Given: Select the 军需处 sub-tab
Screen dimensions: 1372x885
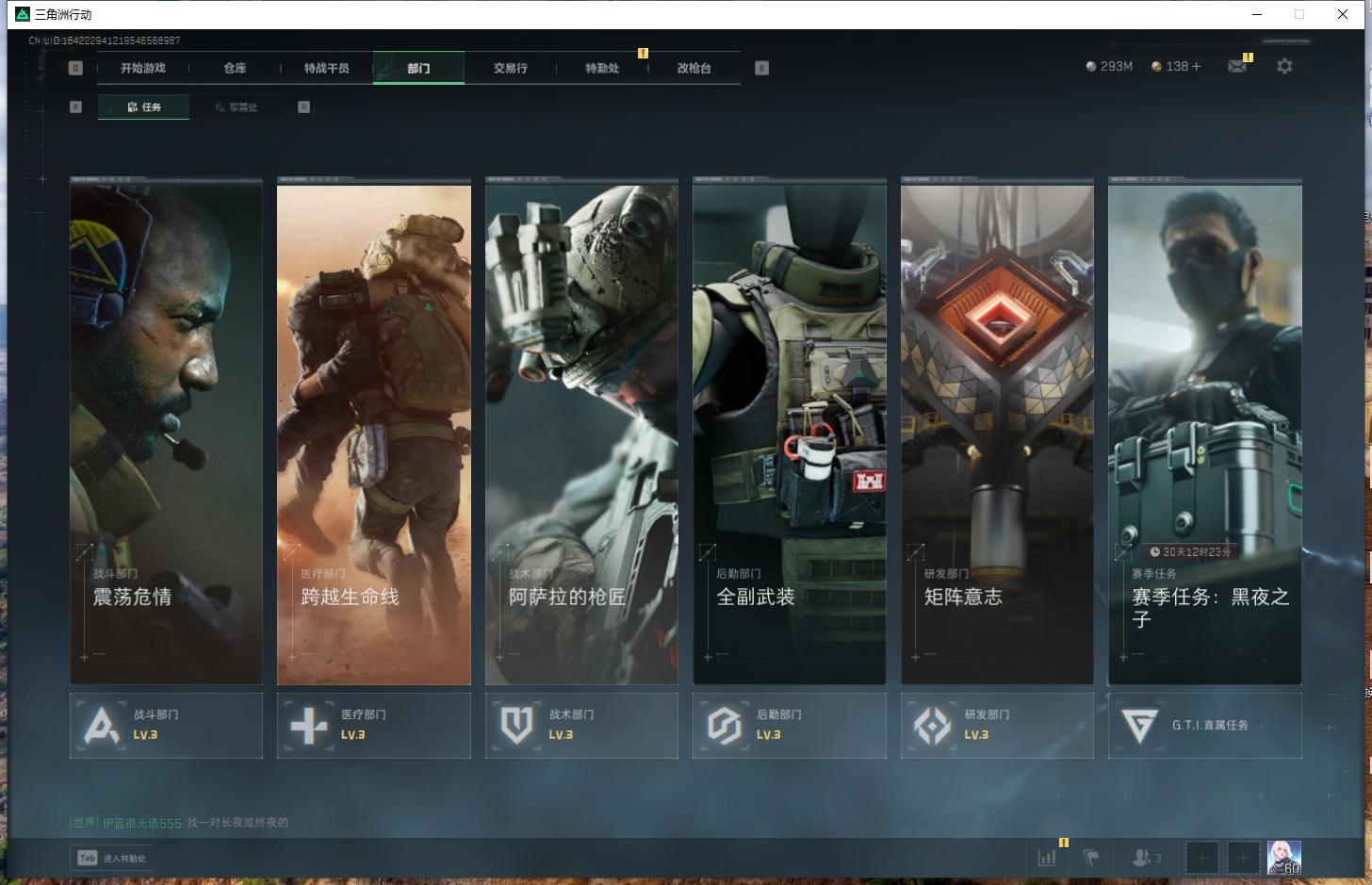Looking at the screenshot, I should tap(237, 107).
